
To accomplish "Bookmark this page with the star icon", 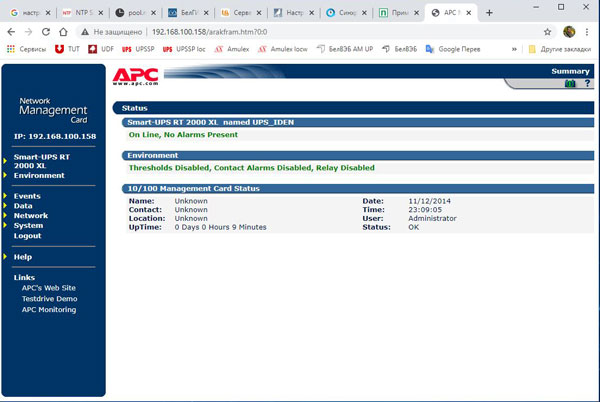I will coord(547,31).
